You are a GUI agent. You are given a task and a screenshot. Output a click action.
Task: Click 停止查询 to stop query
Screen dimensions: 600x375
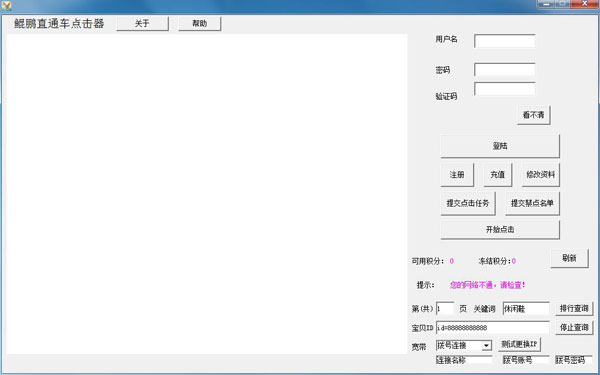coord(574,328)
